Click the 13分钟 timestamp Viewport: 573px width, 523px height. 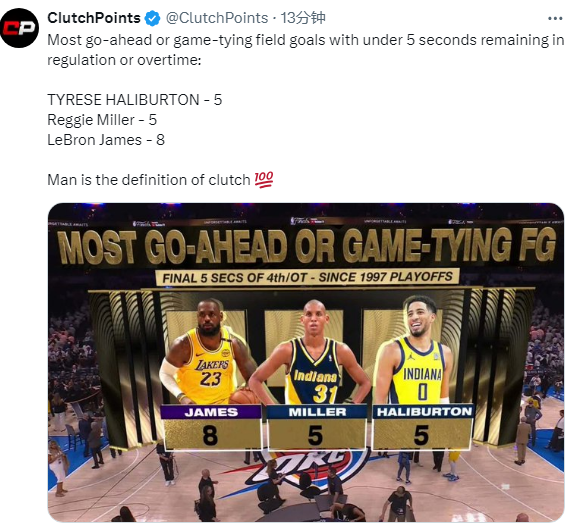pos(303,18)
